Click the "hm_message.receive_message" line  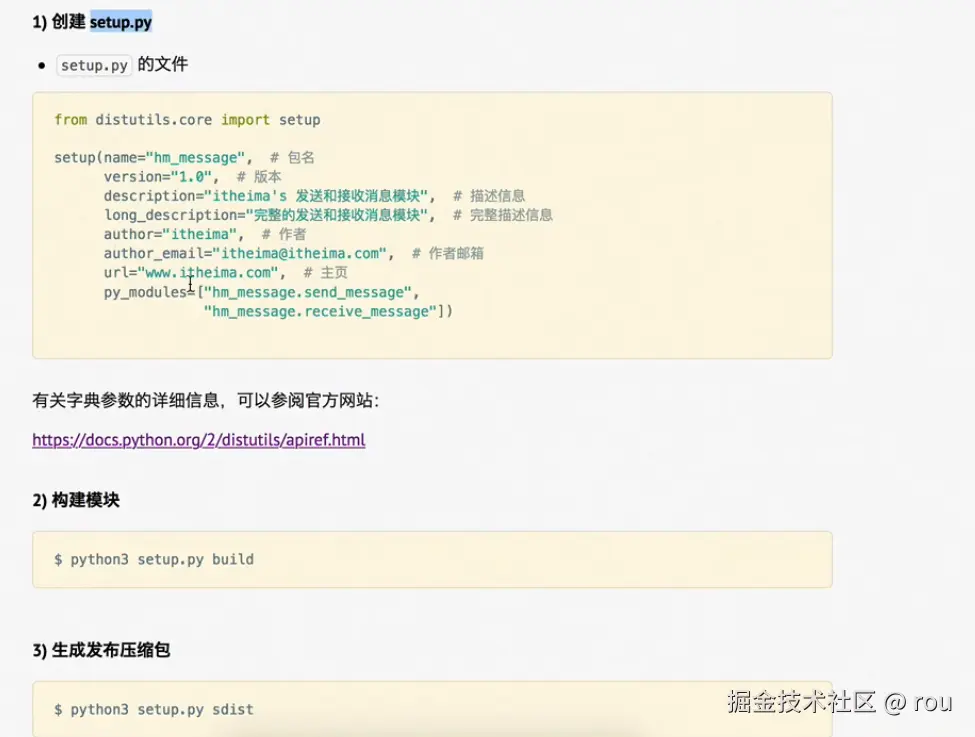click(328, 311)
